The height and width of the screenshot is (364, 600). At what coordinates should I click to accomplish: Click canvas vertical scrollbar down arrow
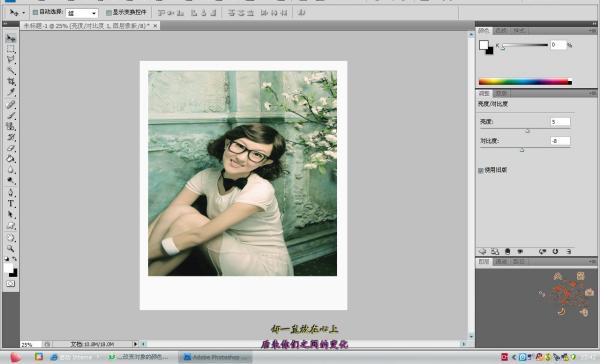coord(471,336)
